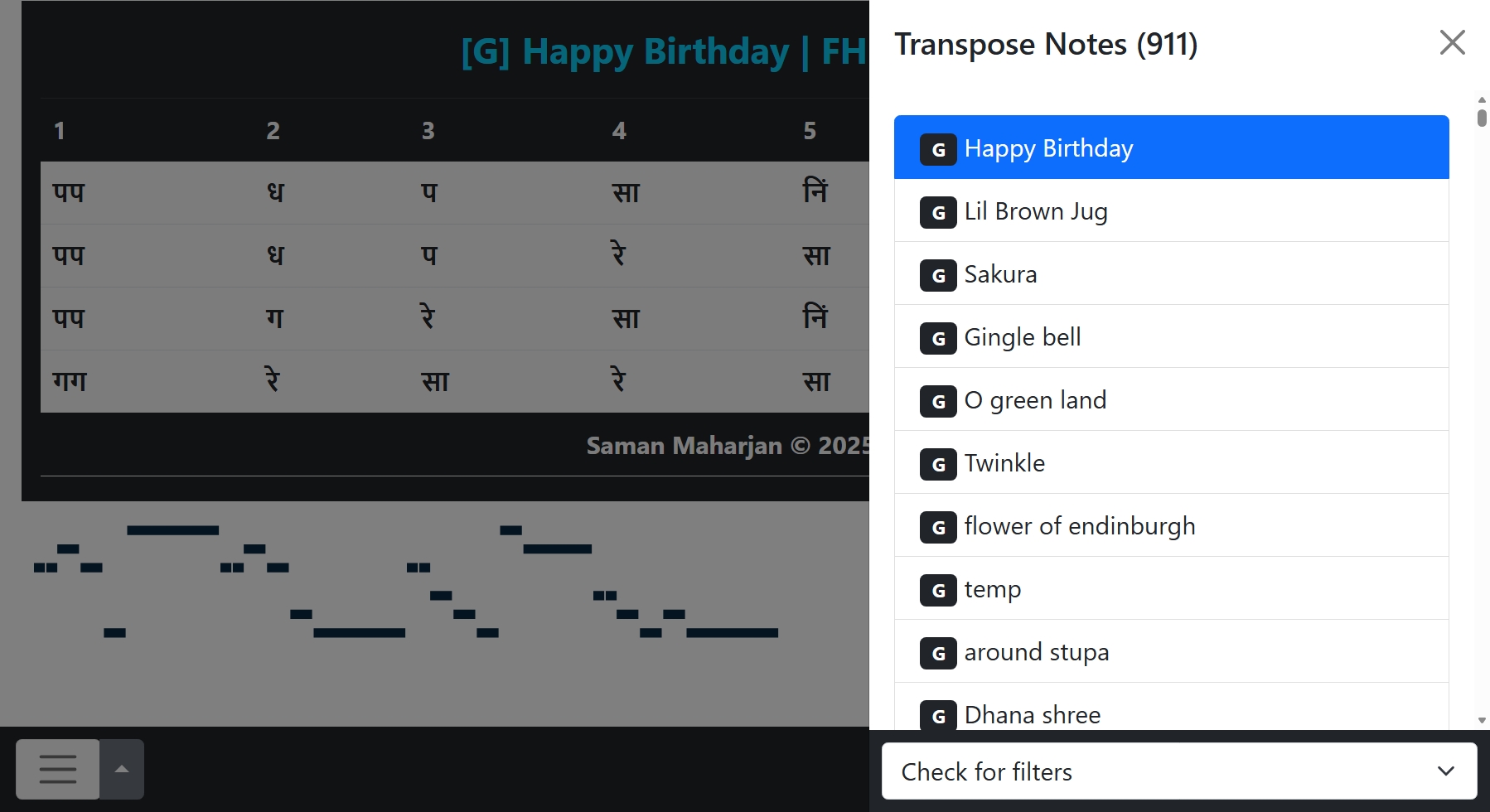The width and height of the screenshot is (1490, 812).
Task: Open the Check for filters dropdown
Action: click(x=1178, y=771)
